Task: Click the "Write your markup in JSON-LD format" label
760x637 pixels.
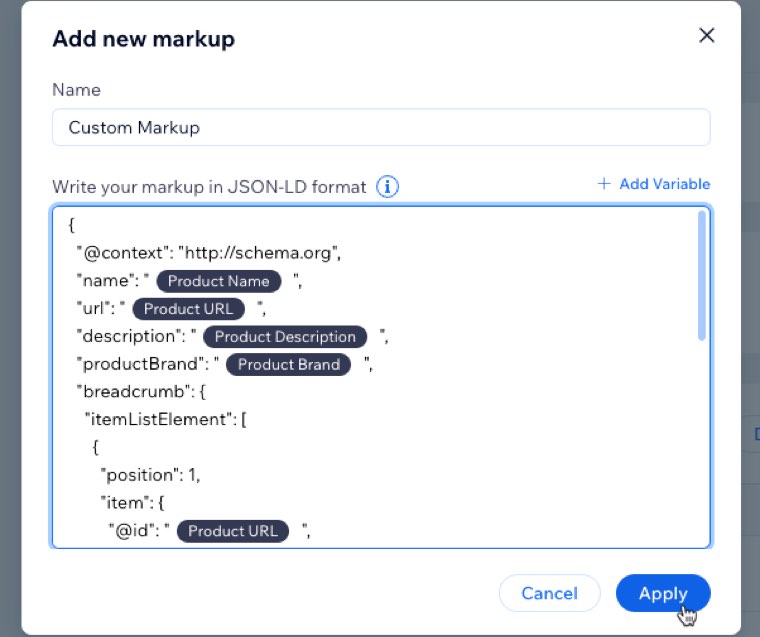Action: tap(209, 187)
